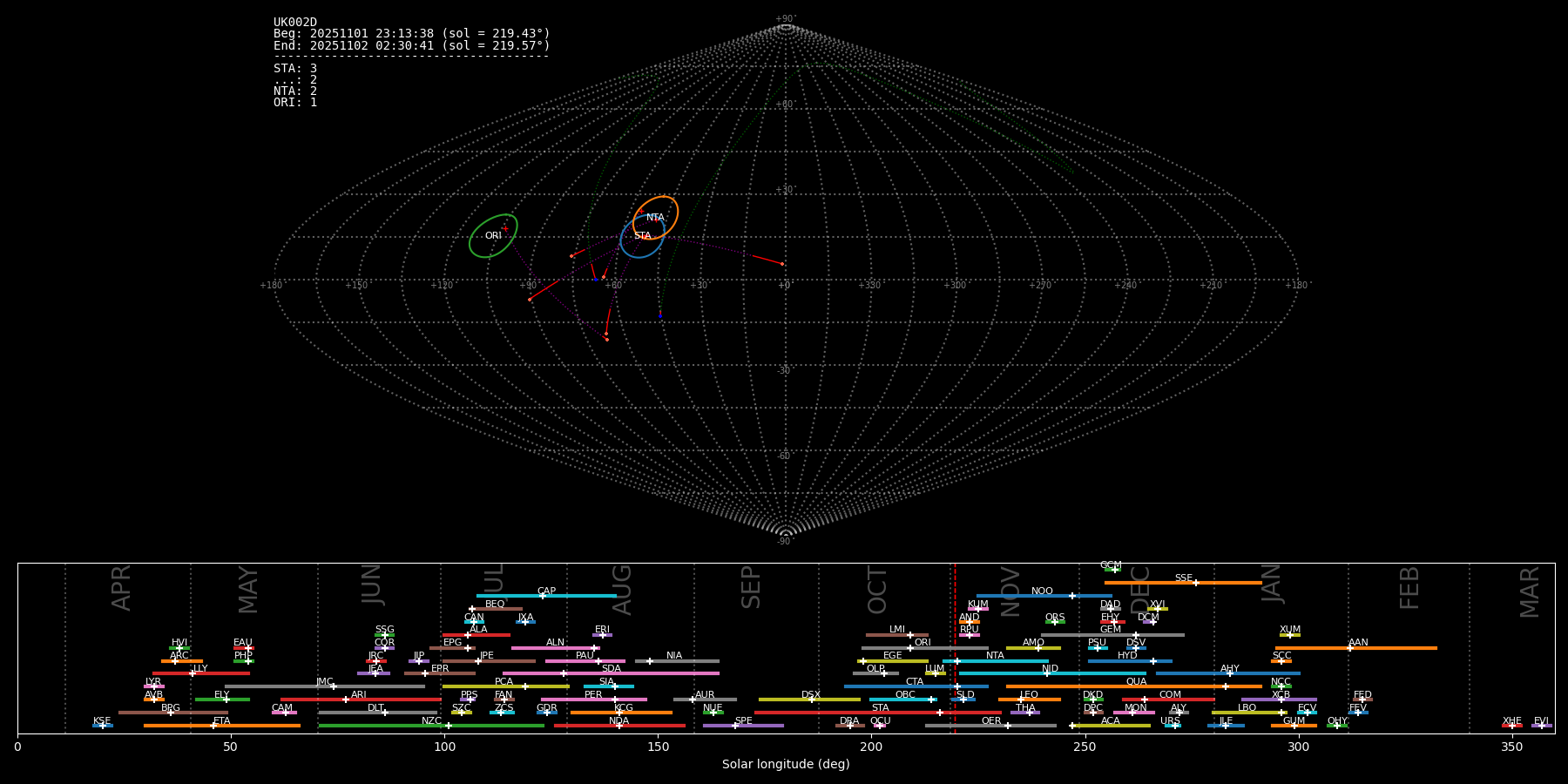Click the URS shower label in timeline
Viewport: 1568px width, 784px height.
tap(1170, 721)
